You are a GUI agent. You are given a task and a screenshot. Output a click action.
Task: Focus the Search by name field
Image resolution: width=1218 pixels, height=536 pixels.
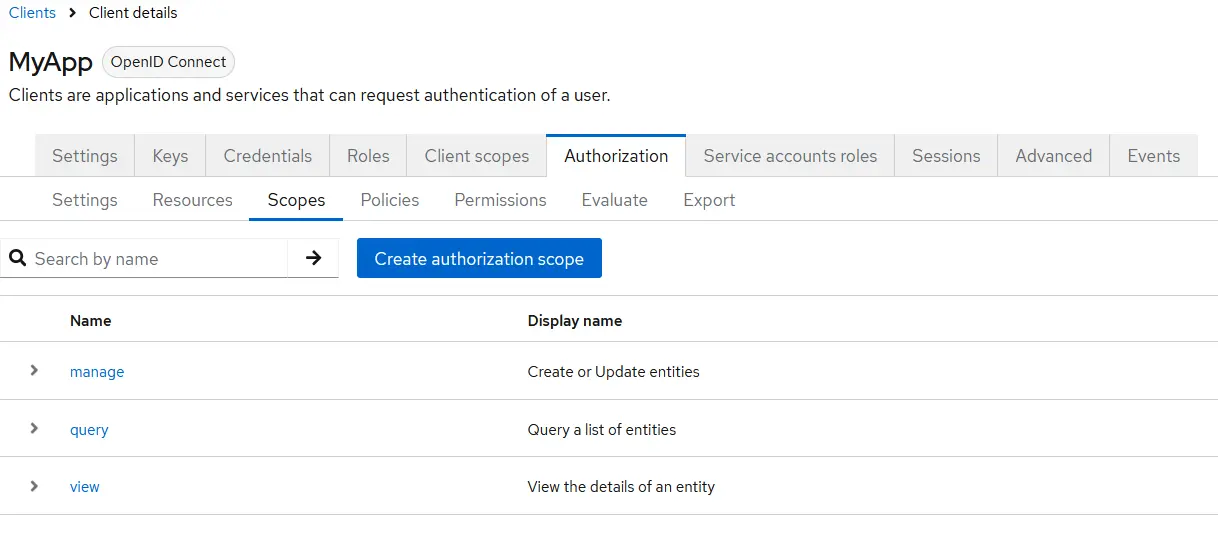(155, 259)
